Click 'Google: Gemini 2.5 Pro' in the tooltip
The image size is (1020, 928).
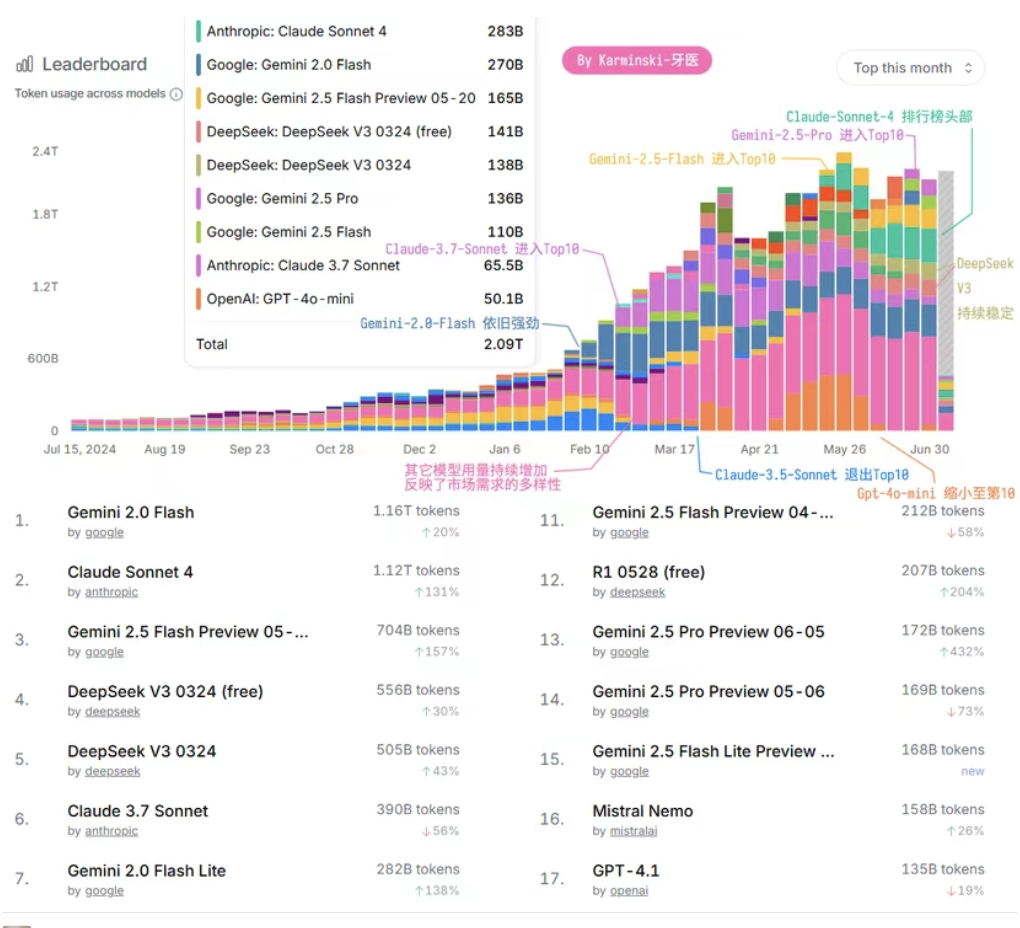282,198
